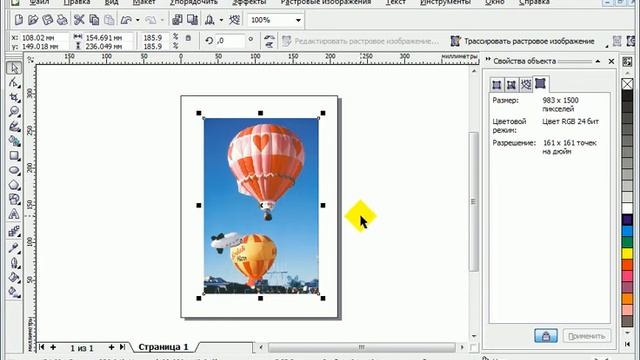Open Текст menu
640x360 pixels.
tap(396, 2)
